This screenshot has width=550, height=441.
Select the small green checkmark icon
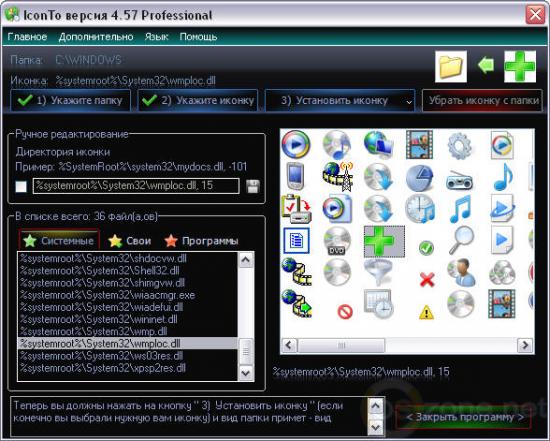[426, 248]
